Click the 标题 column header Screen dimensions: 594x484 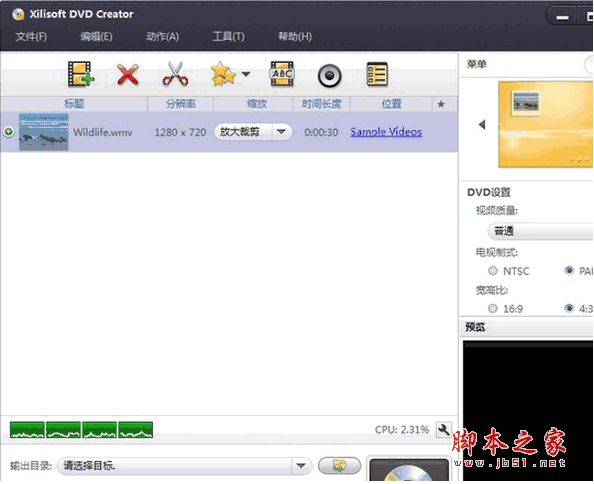(74, 104)
